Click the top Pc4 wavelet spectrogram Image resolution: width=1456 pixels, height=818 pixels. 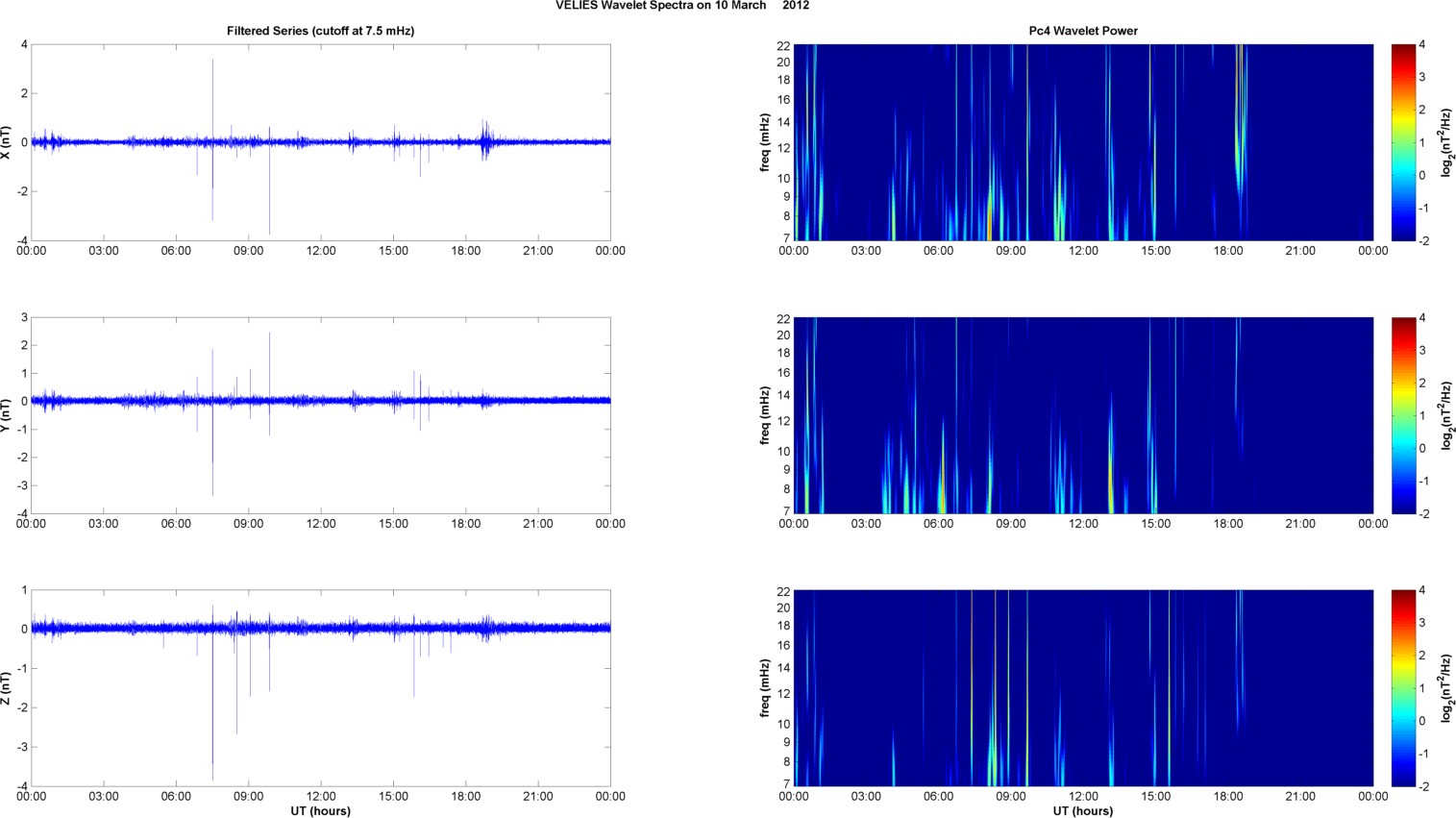pyautogui.click(x=1083, y=142)
